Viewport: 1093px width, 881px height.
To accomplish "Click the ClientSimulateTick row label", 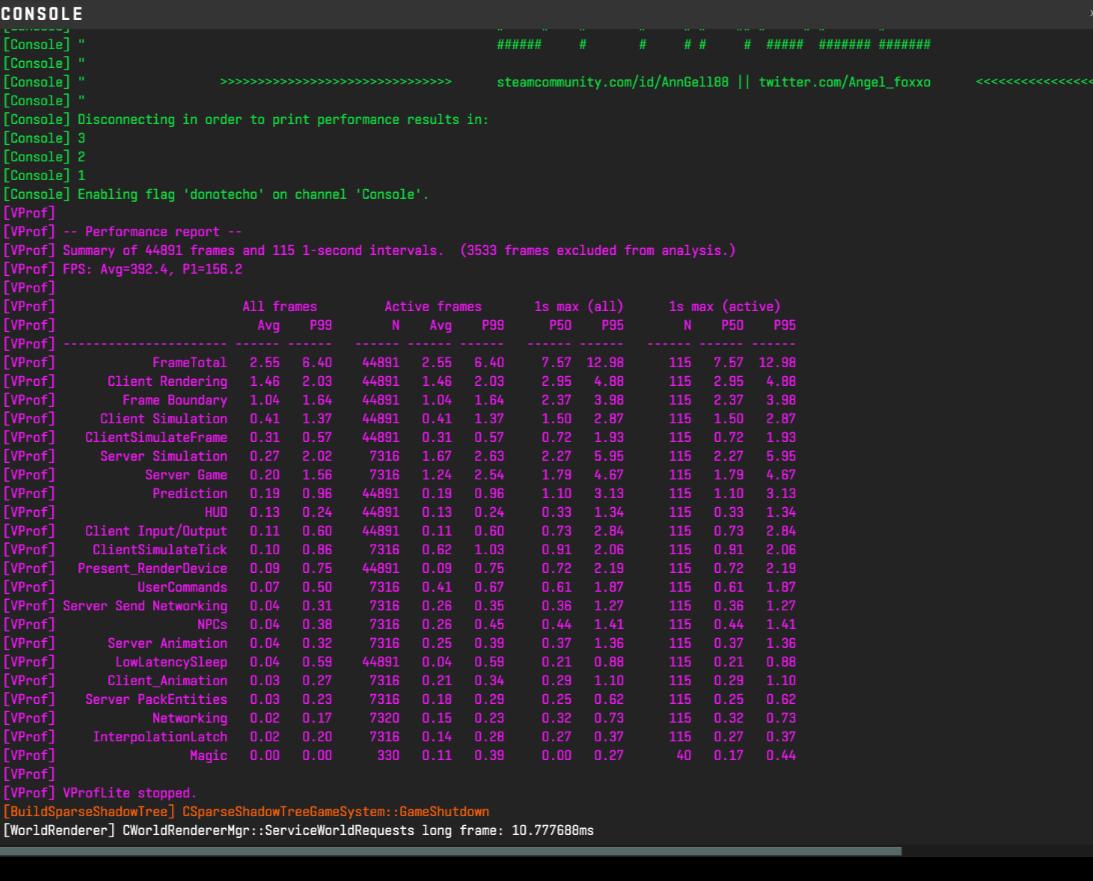I will coord(160,550).
